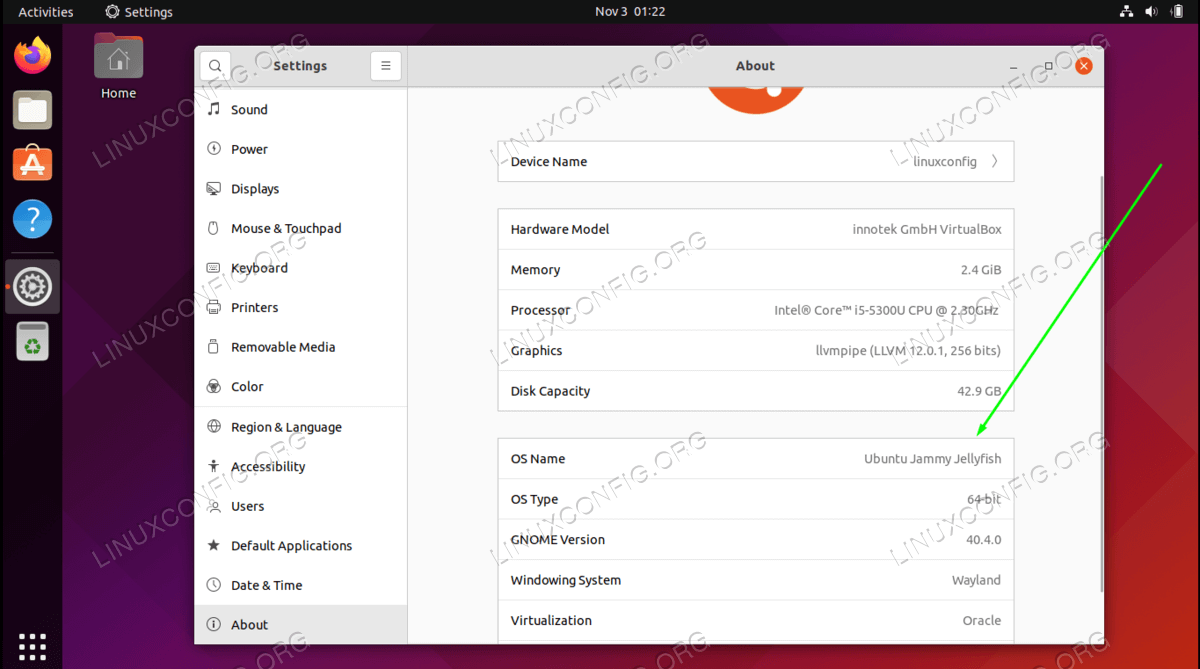
Task: Close the Settings window
Action: tap(1084, 66)
